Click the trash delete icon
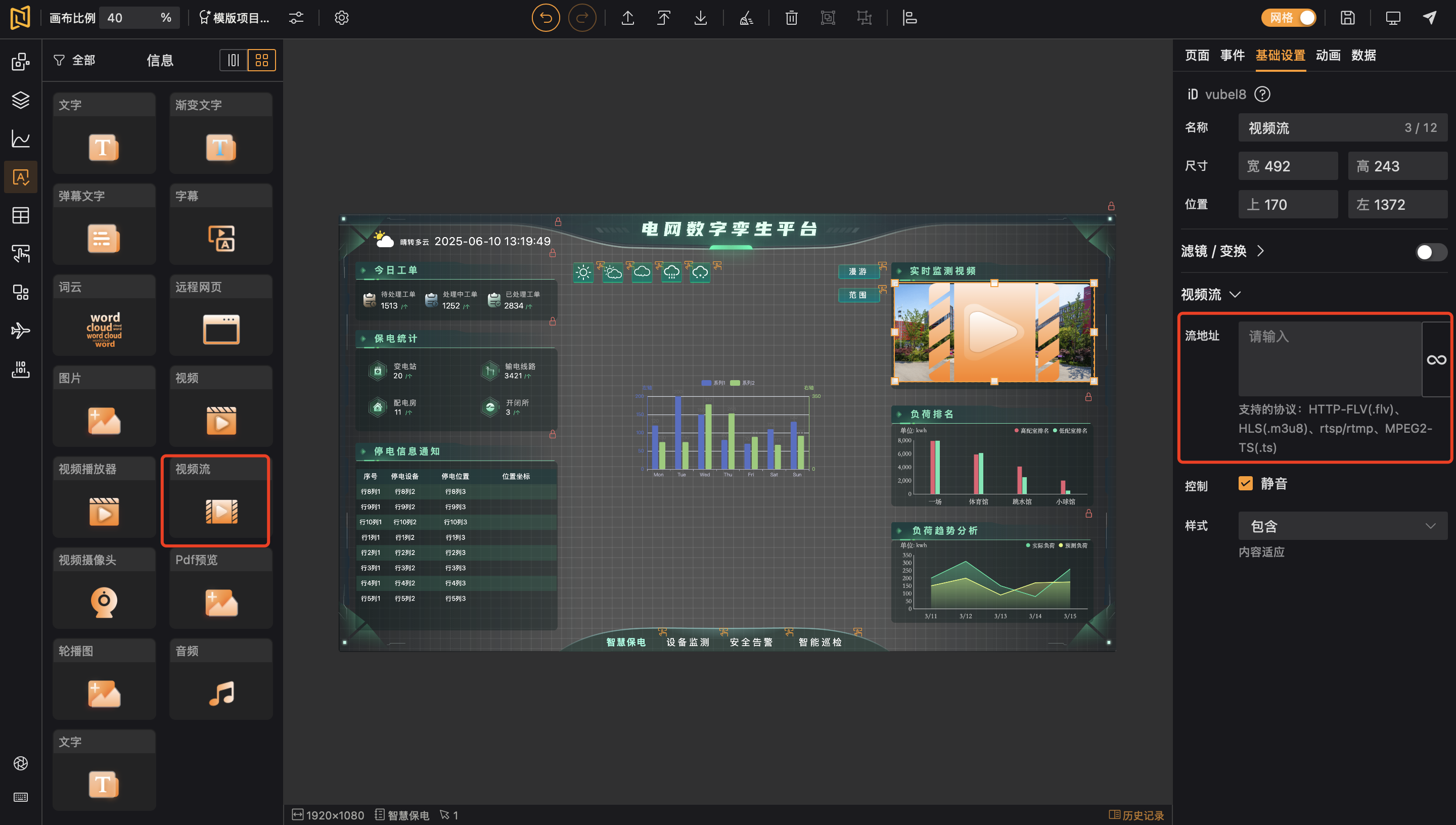 pyautogui.click(x=792, y=18)
